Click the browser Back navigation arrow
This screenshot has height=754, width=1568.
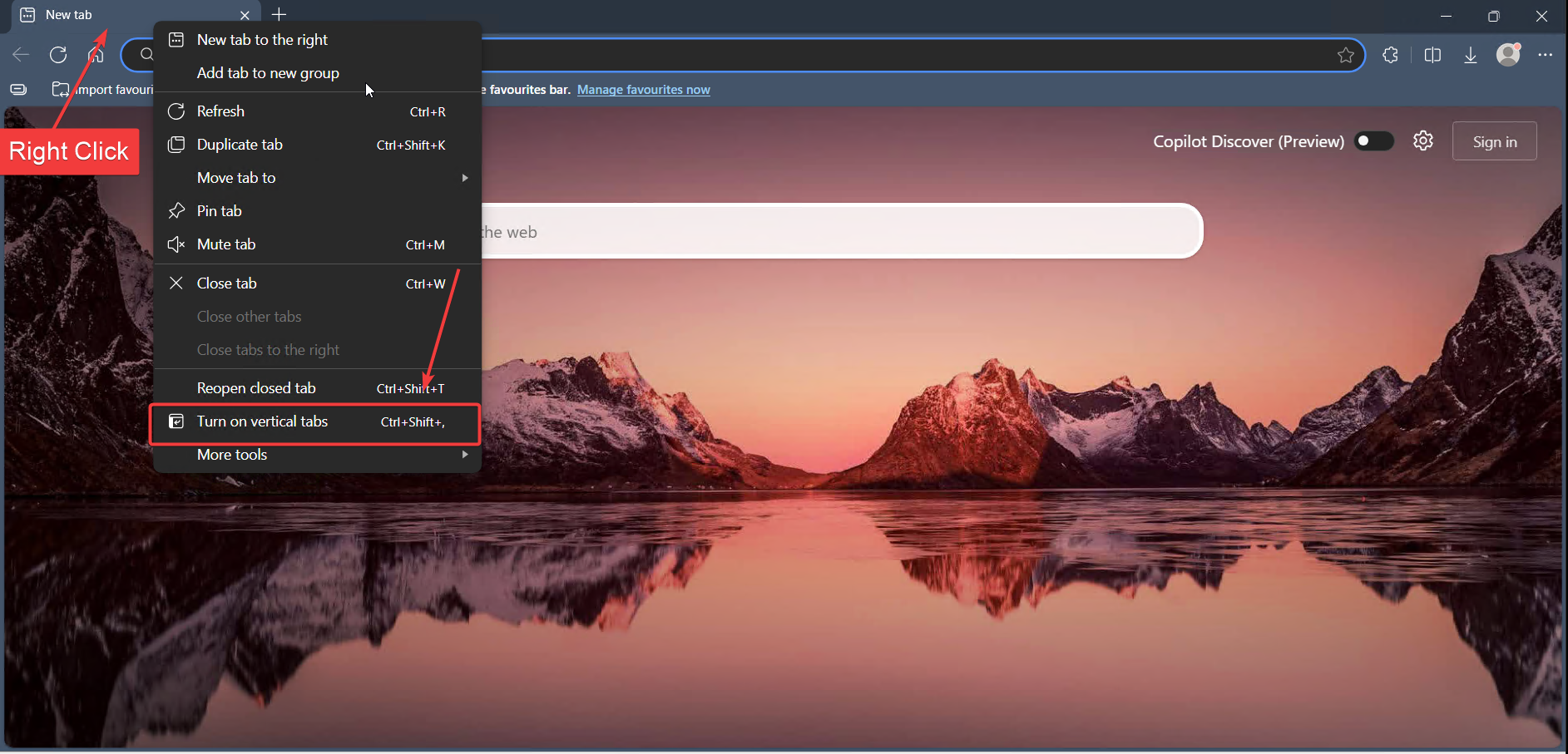tap(20, 55)
